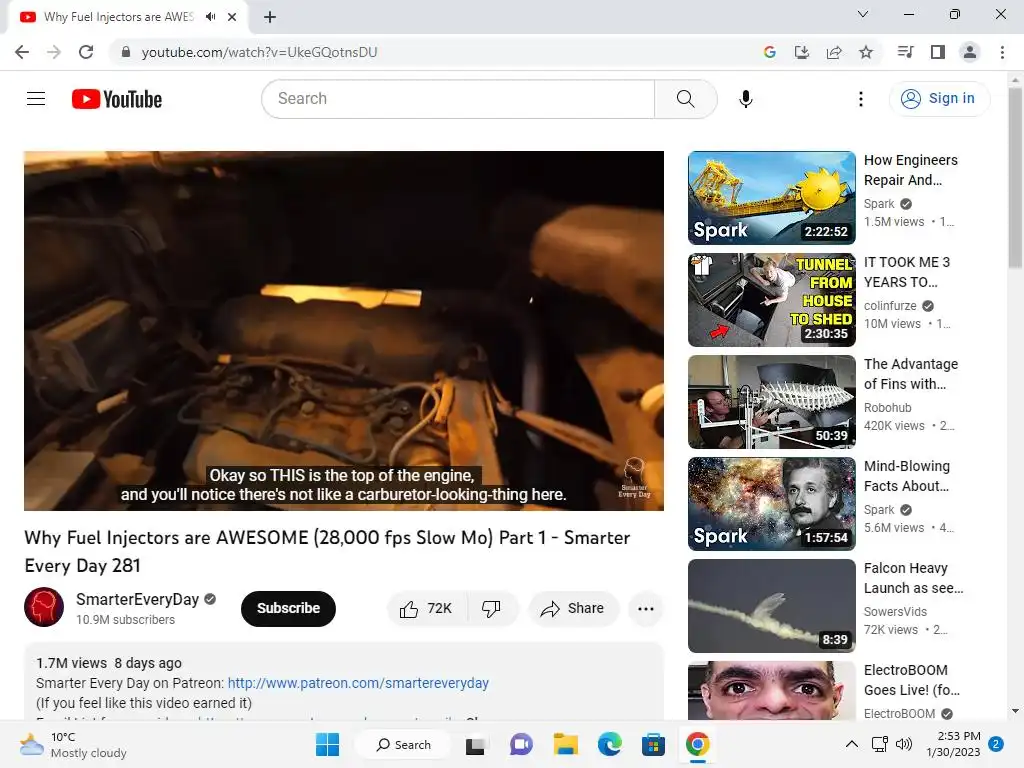Open 'ElectroBOOM Goes Live!' title
This screenshot has width=1024, height=768.
point(912,680)
